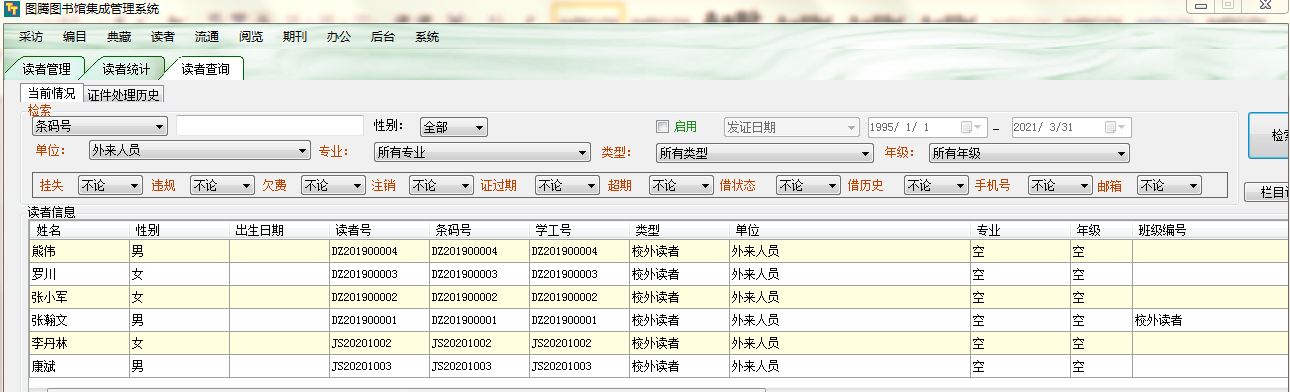The height and width of the screenshot is (392, 1290).
Task: Open the 阅览 menu
Action: point(251,37)
